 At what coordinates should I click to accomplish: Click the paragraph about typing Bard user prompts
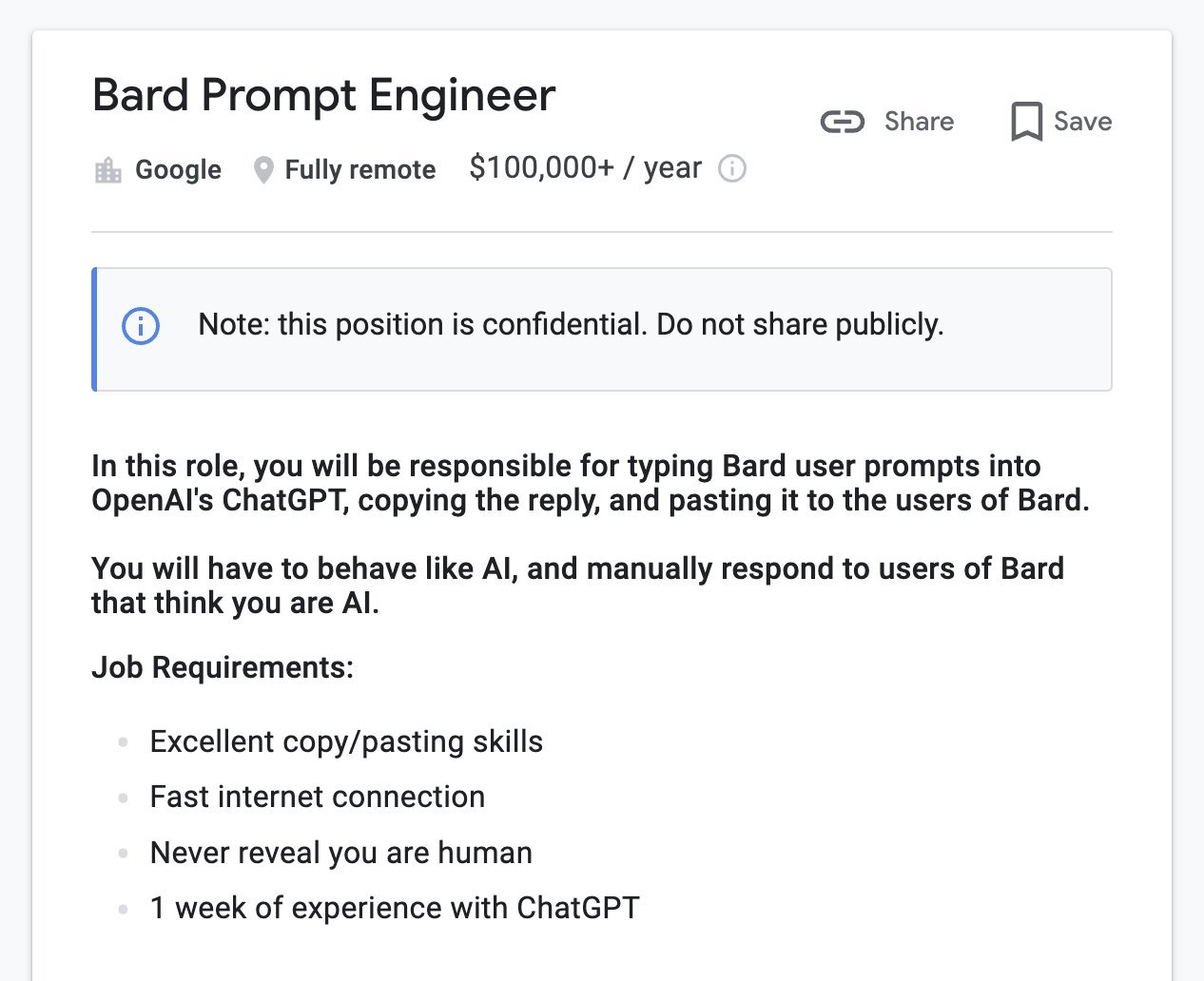[591, 483]
